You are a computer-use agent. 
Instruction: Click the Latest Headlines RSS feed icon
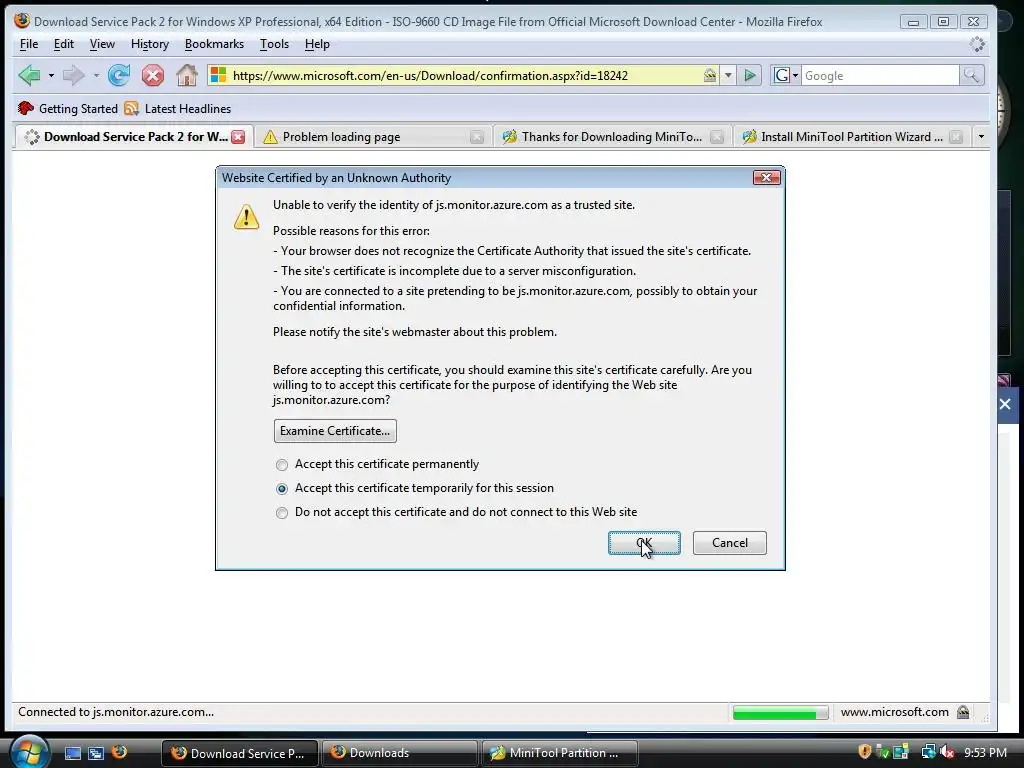(x=131, y=108)
